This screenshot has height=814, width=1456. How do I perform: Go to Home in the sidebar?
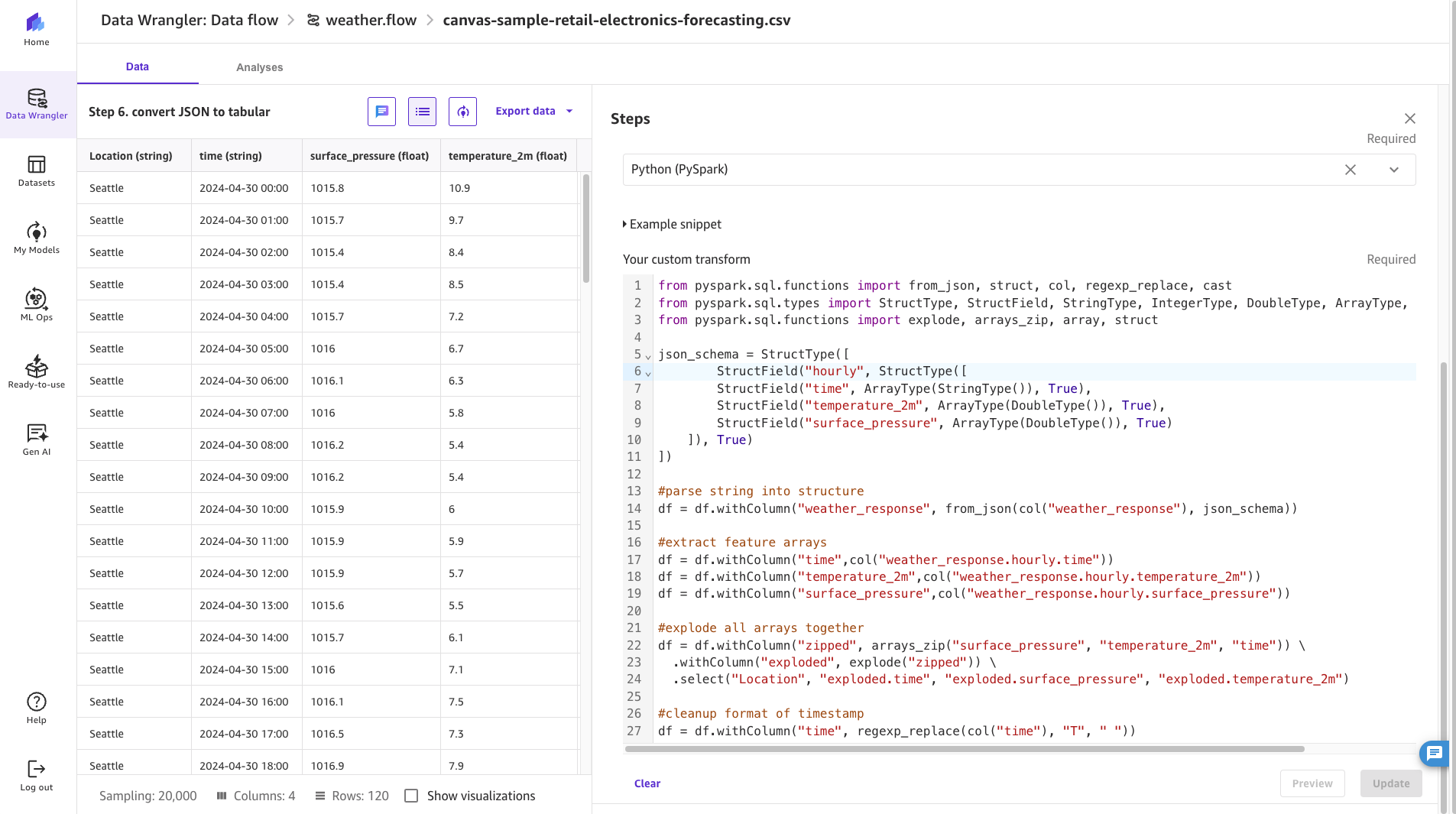click(36, 29)
